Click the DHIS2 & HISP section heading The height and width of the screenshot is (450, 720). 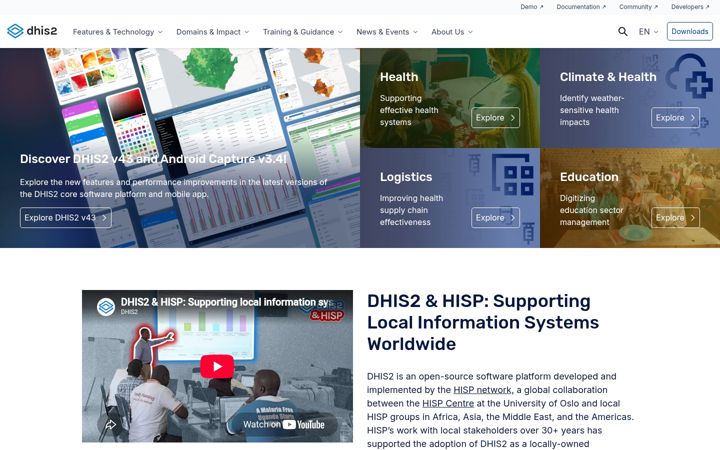coord(483,322)
